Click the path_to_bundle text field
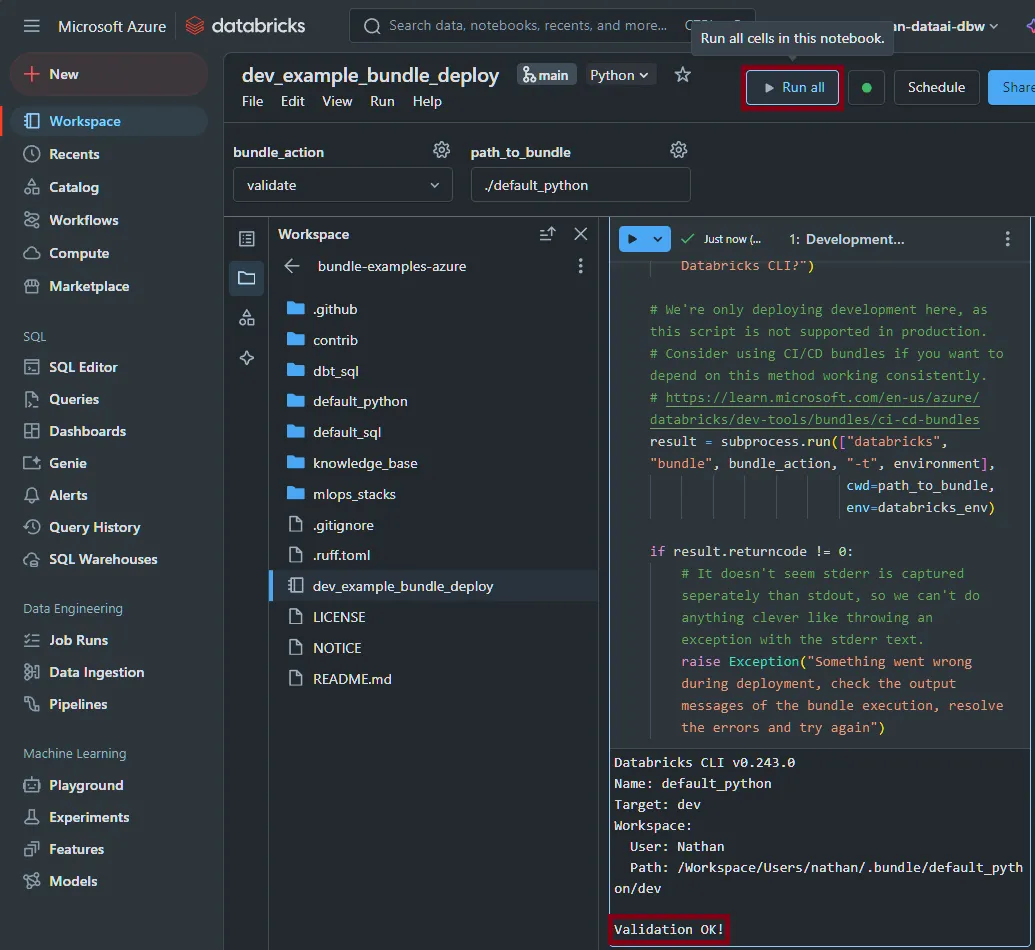1035x950 pixels. 580,185
